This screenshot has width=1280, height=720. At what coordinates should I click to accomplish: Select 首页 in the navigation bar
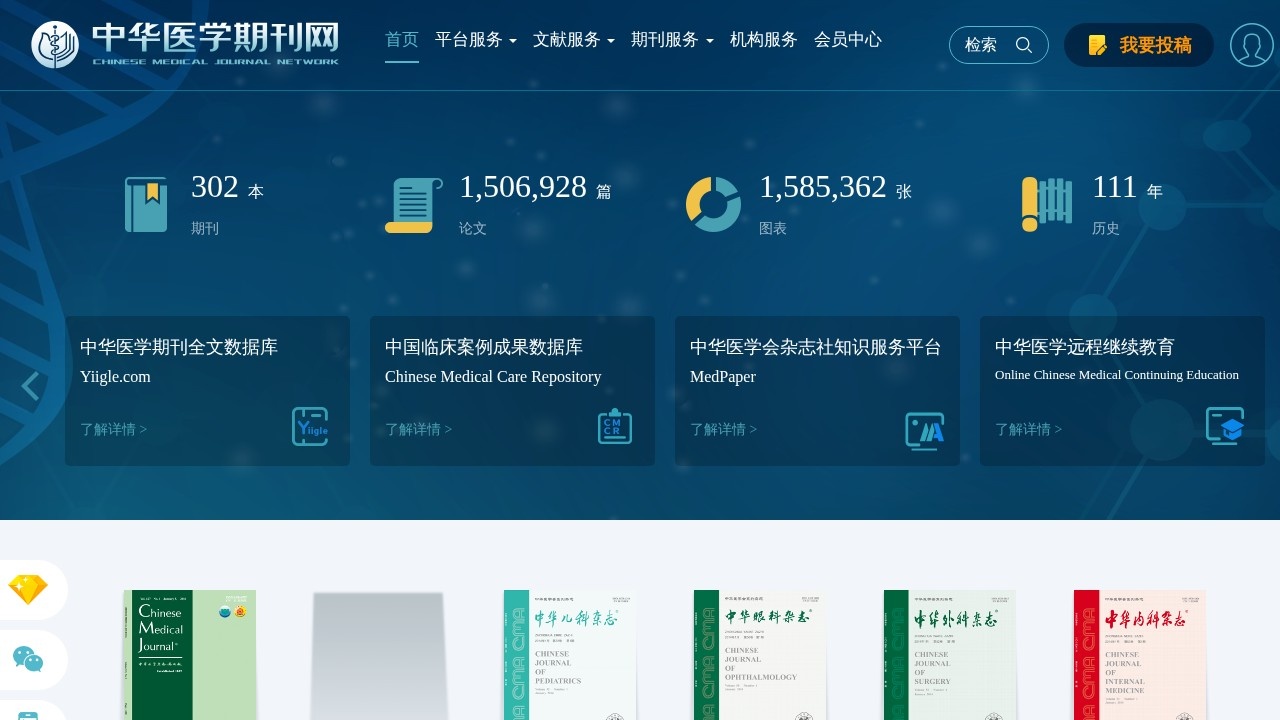click(x=401, y=40)
